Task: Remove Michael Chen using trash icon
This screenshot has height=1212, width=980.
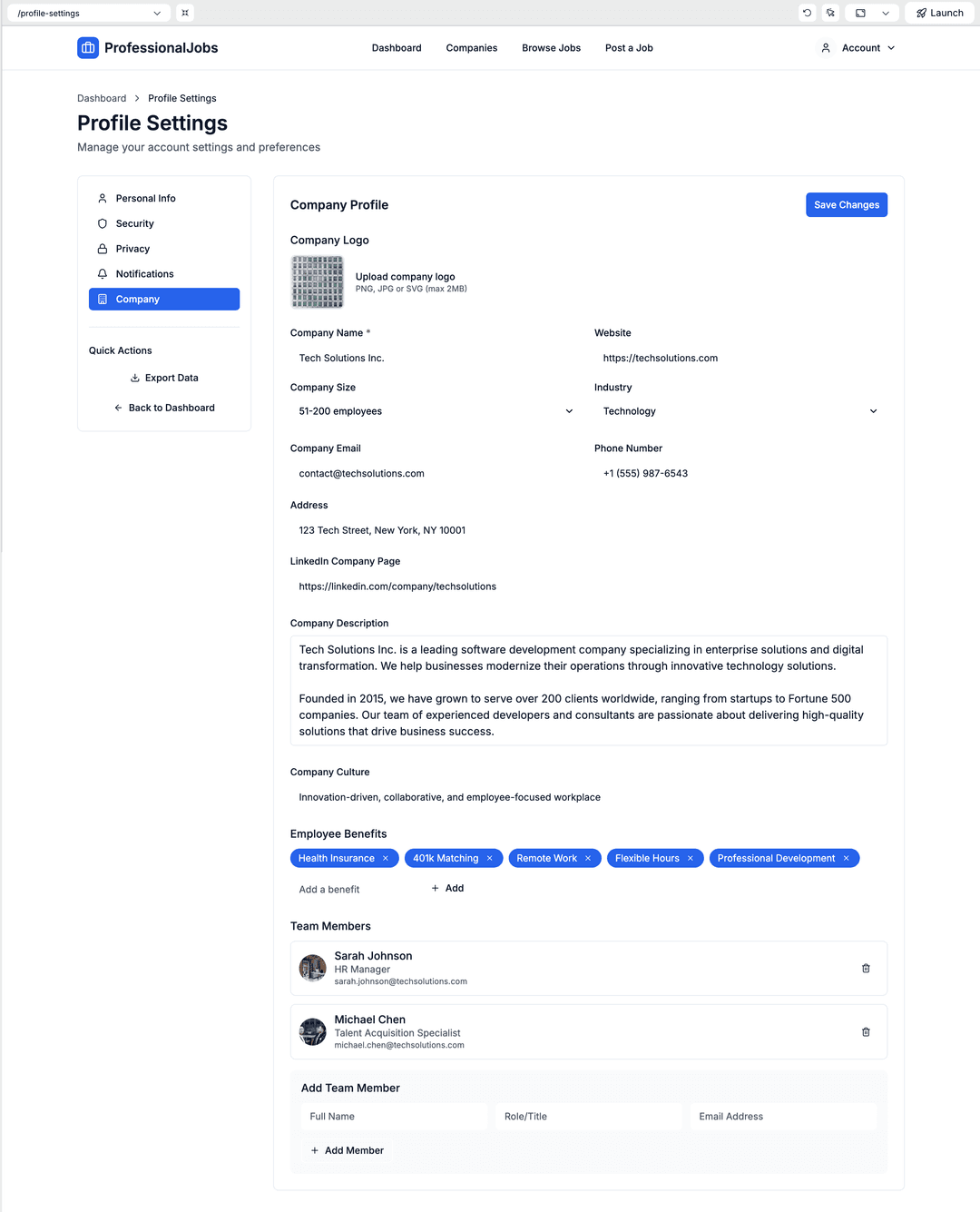Action: pos(866,1032)
